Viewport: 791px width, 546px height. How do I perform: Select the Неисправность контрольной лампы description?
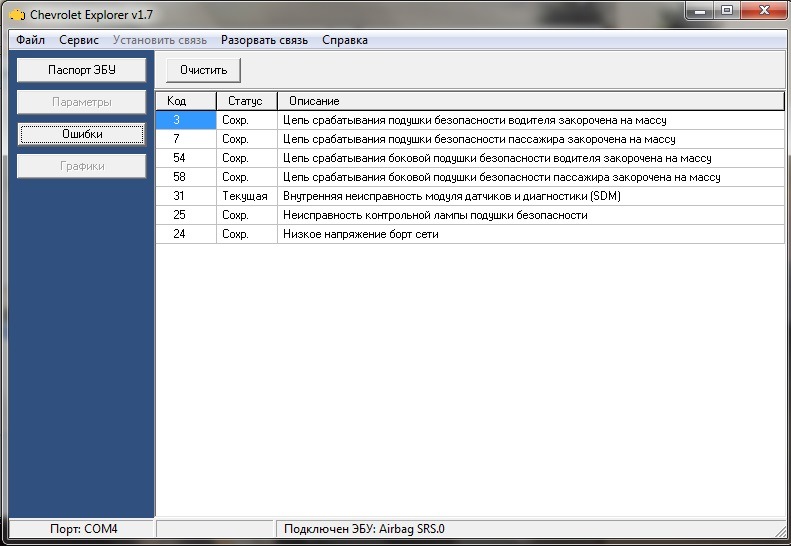tap(531, 215)
